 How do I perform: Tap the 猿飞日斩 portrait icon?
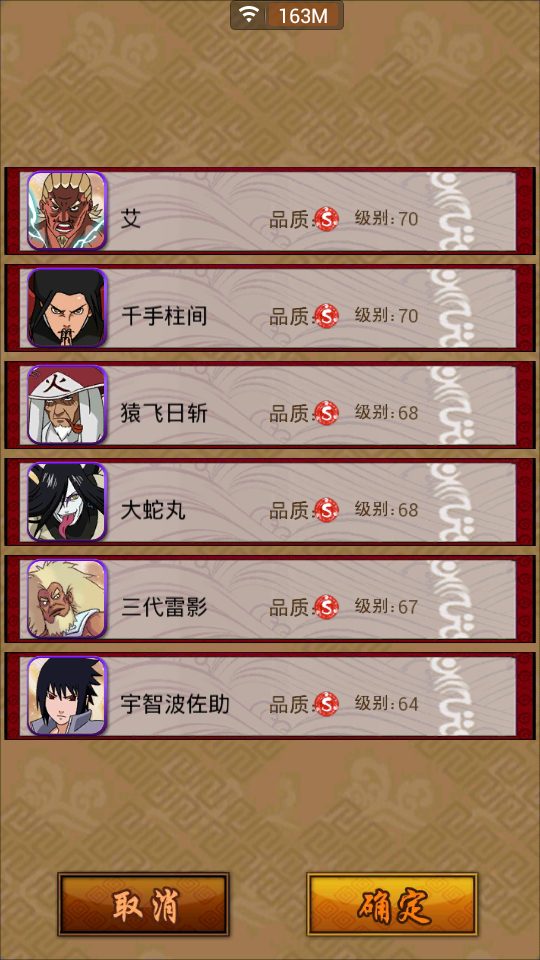67,405
